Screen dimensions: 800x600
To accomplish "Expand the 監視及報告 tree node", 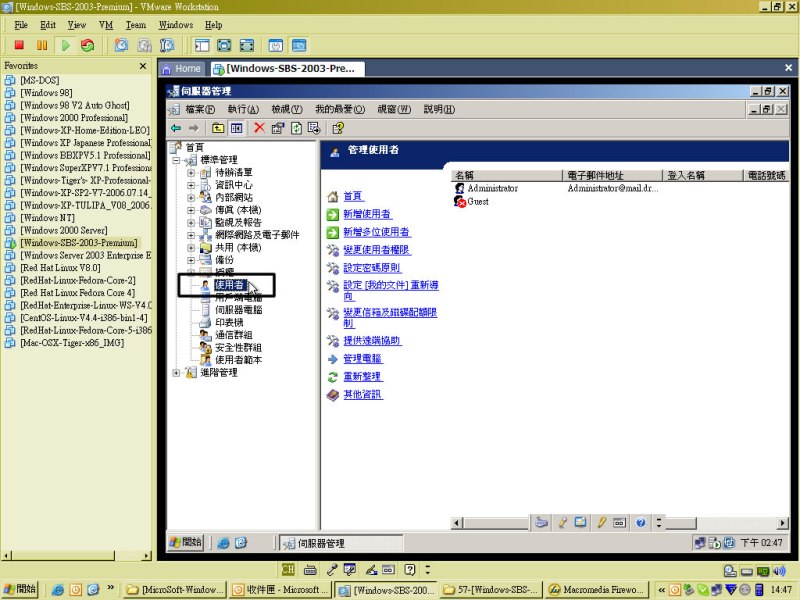I will [191, 222].
